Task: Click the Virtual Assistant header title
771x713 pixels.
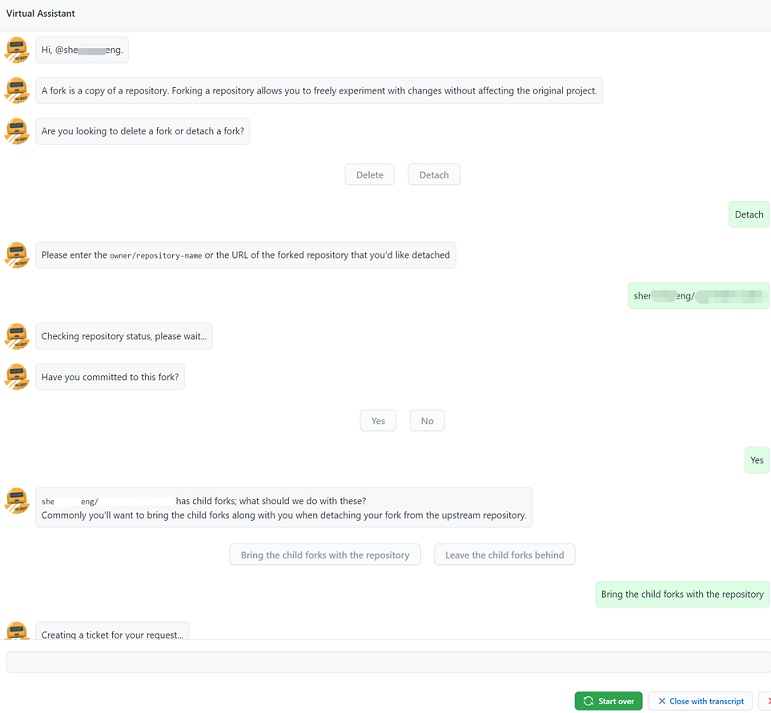Action: coord(41,14)
